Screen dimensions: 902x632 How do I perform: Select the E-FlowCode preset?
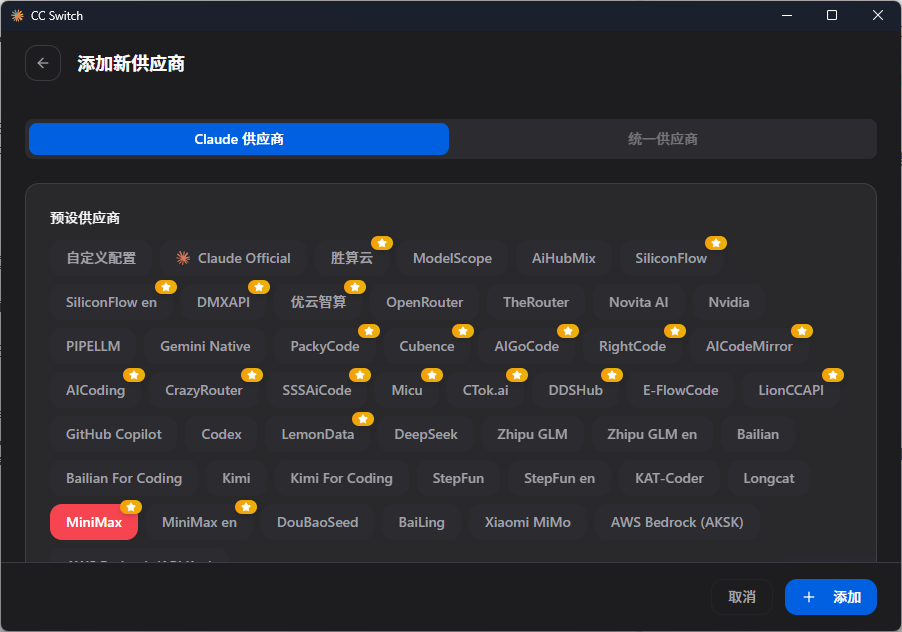(681, 390)
